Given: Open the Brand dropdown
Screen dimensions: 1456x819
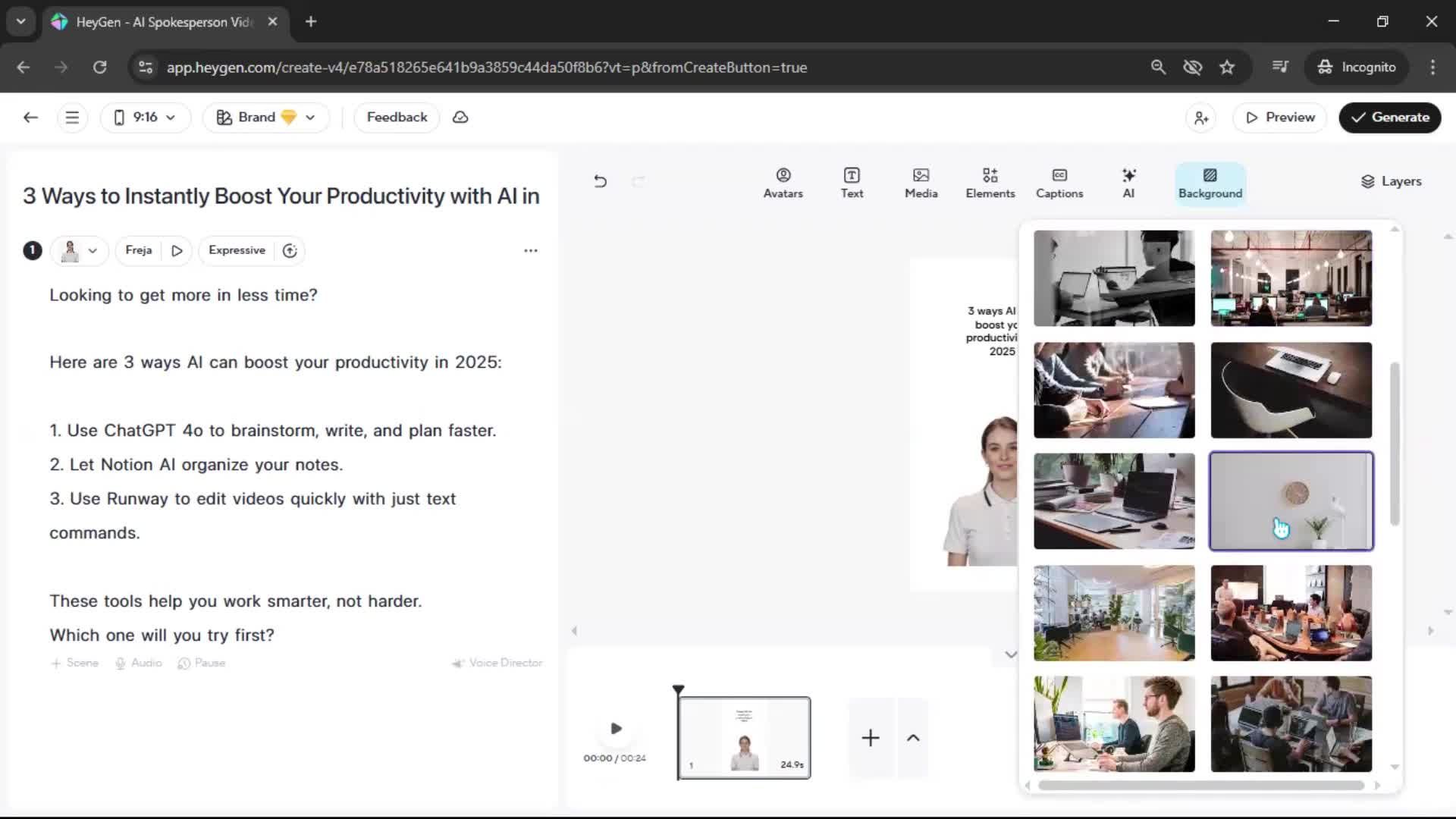Looking at the screenshot, I should click(x=265, y=118).
